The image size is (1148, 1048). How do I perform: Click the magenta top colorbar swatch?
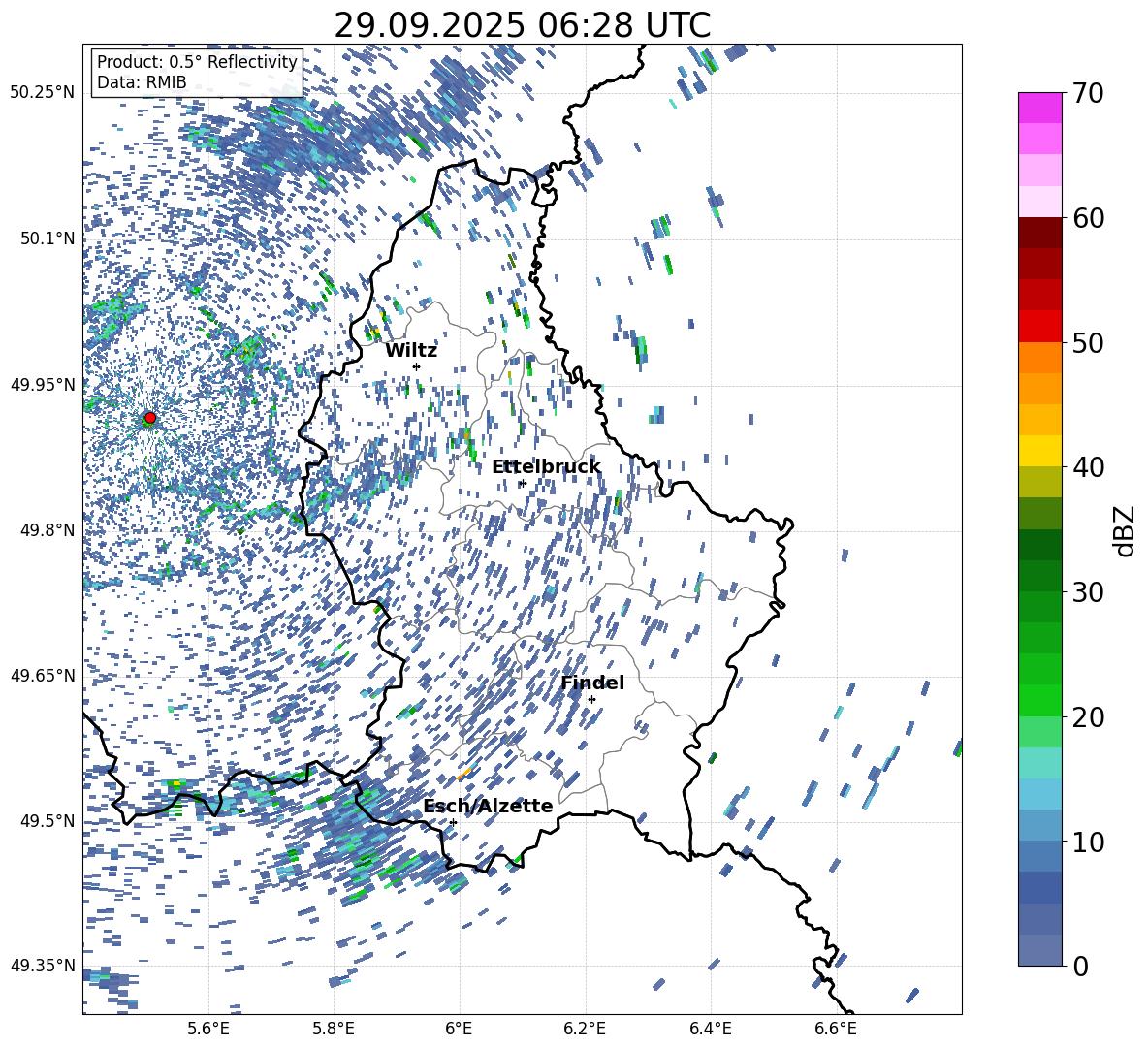pos(1039,108)
